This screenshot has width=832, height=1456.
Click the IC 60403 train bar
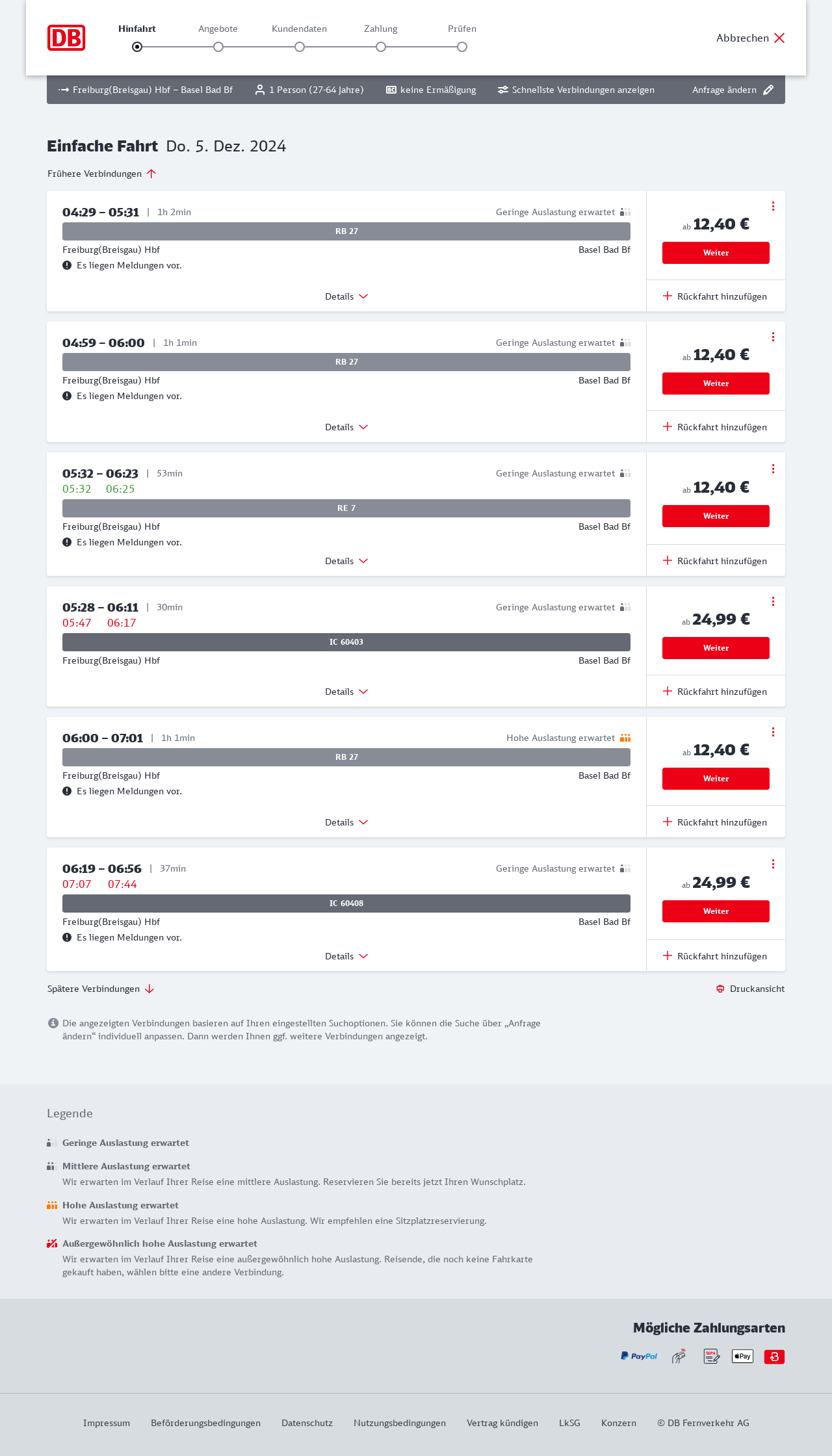point(346,642)
